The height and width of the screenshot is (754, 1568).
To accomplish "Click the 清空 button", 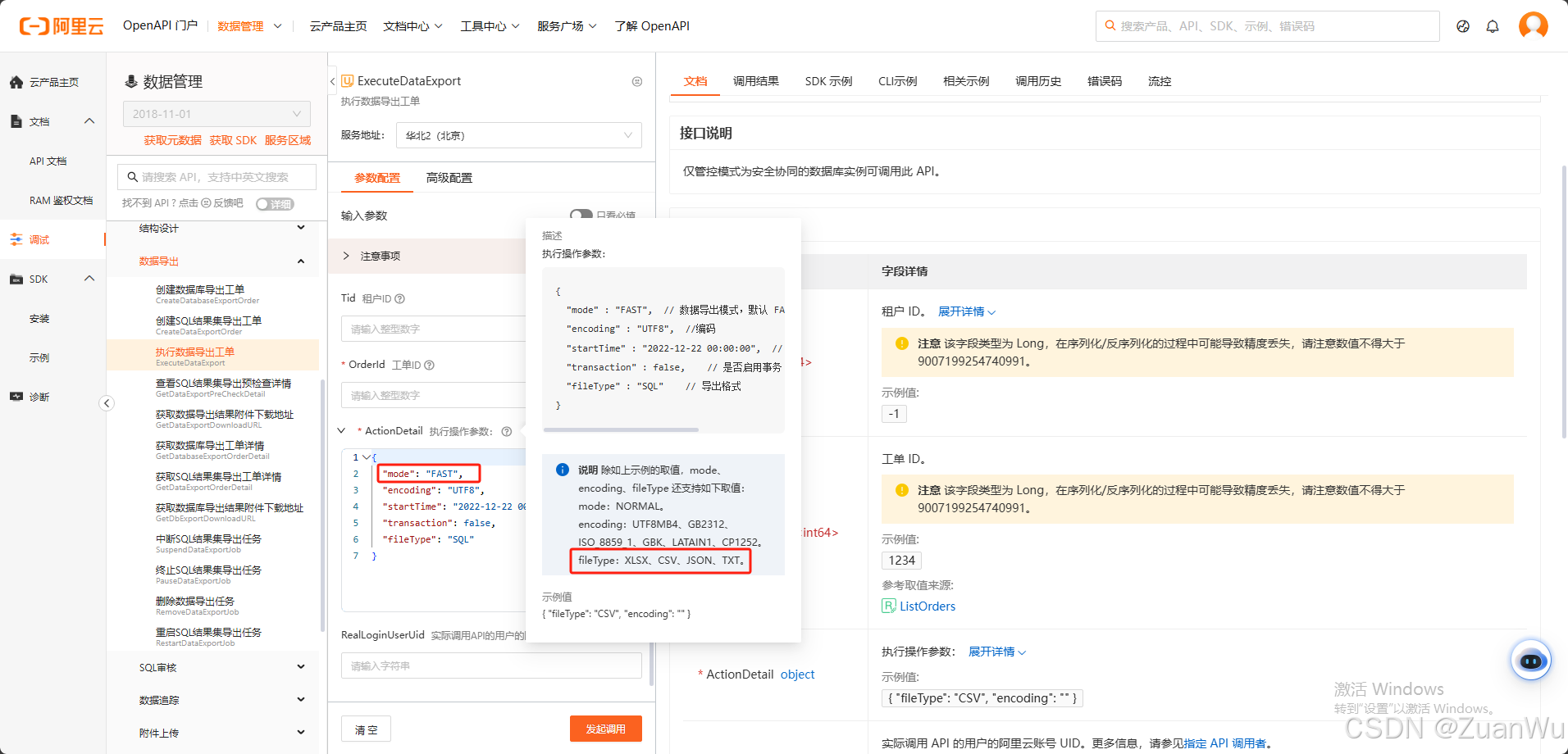I will (x=366, y=729).
